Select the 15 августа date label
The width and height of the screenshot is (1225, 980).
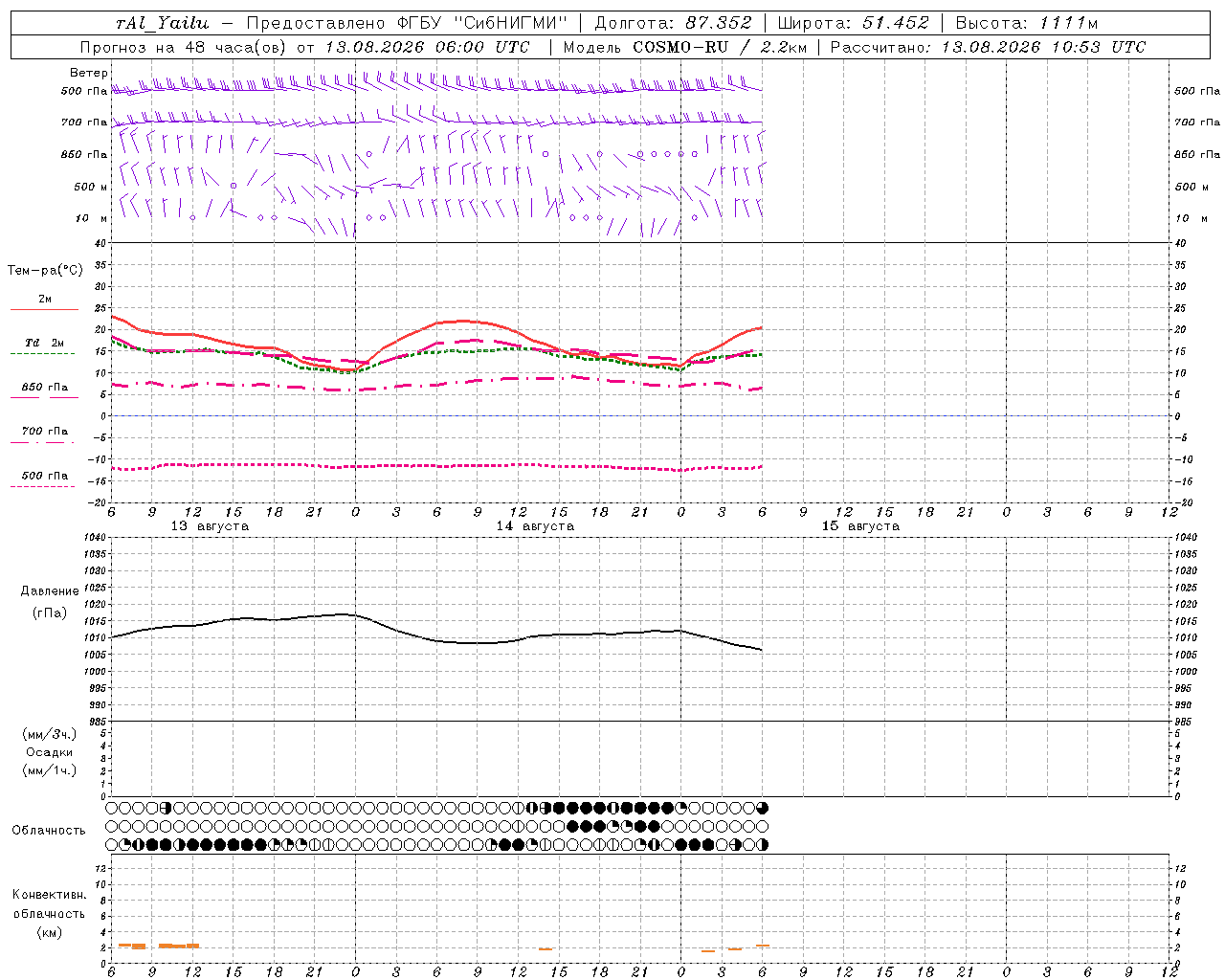tap(860, 526)
